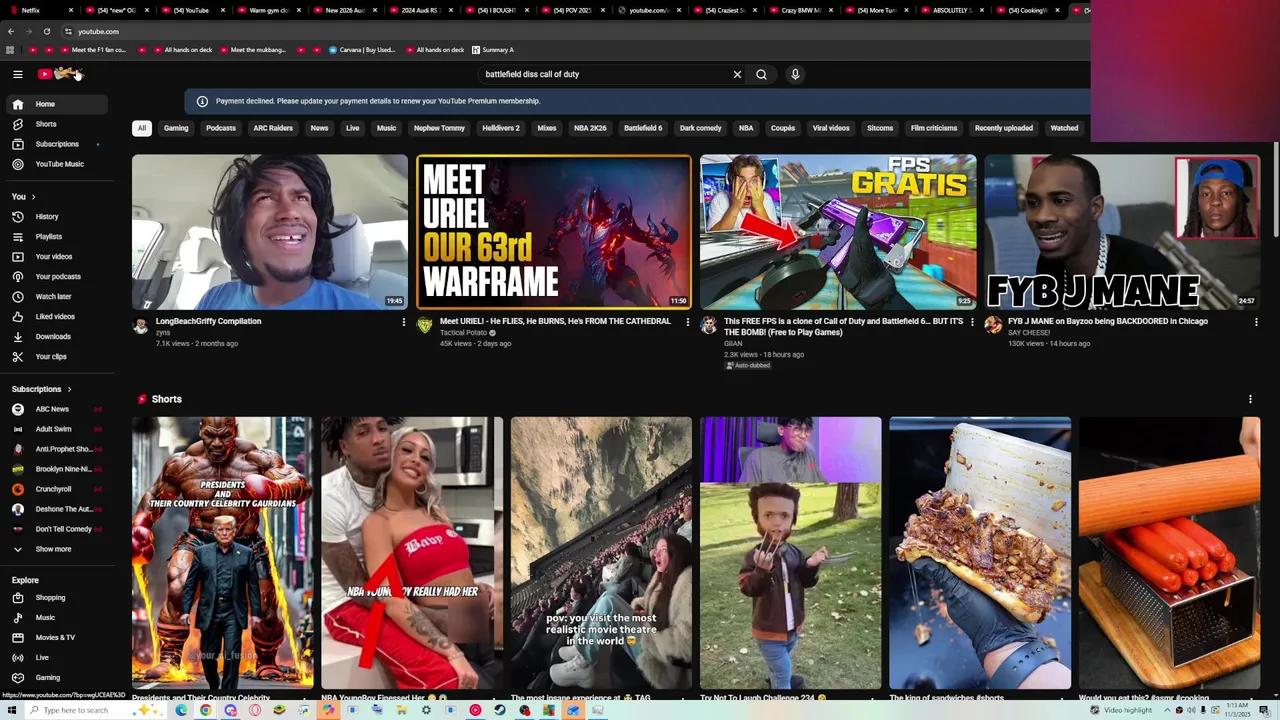Select the Helldivers 2 filter chip
Screen dimensions: 1280x720
501,128
